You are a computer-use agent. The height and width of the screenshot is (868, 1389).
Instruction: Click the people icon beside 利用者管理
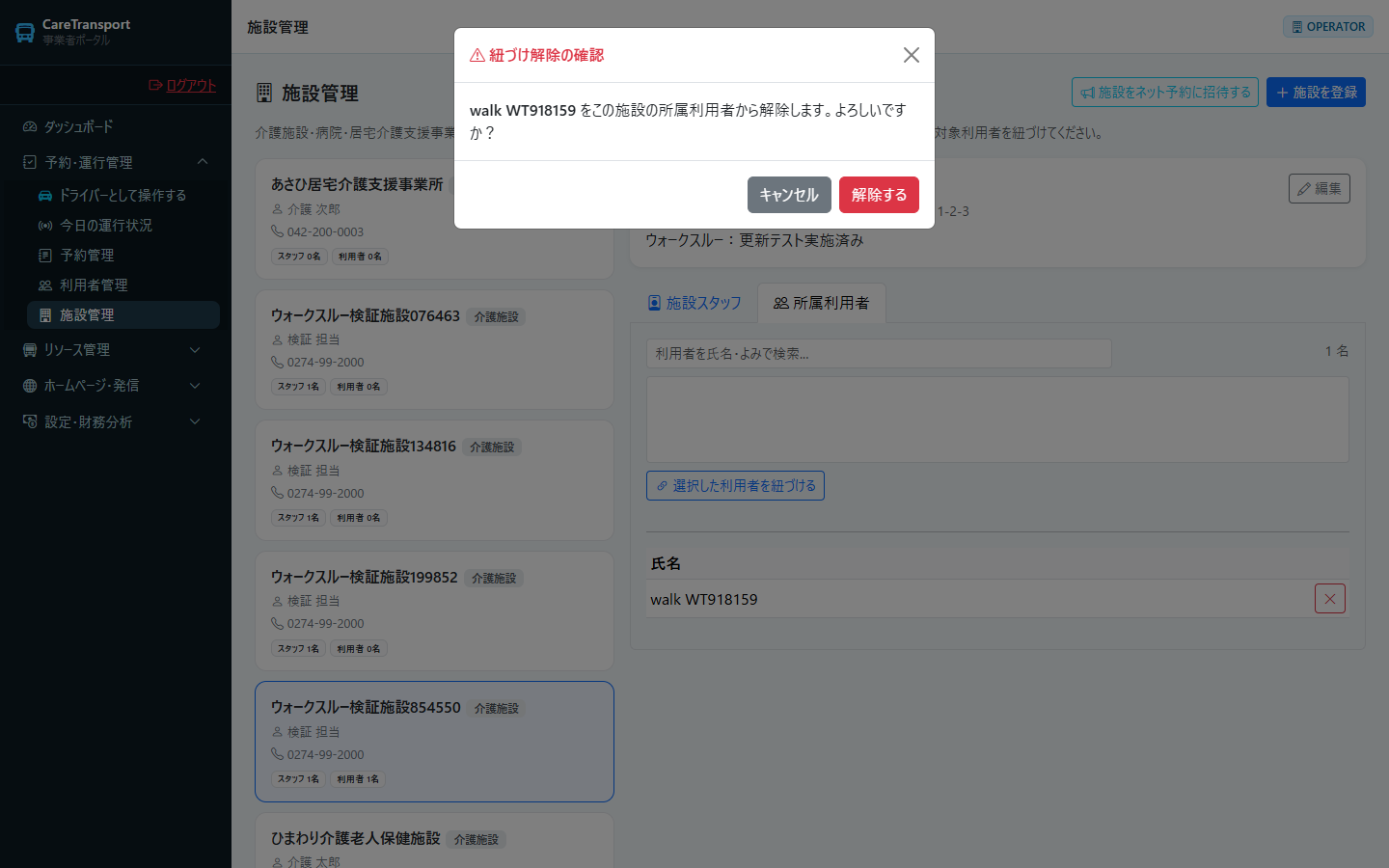(45, 285)
